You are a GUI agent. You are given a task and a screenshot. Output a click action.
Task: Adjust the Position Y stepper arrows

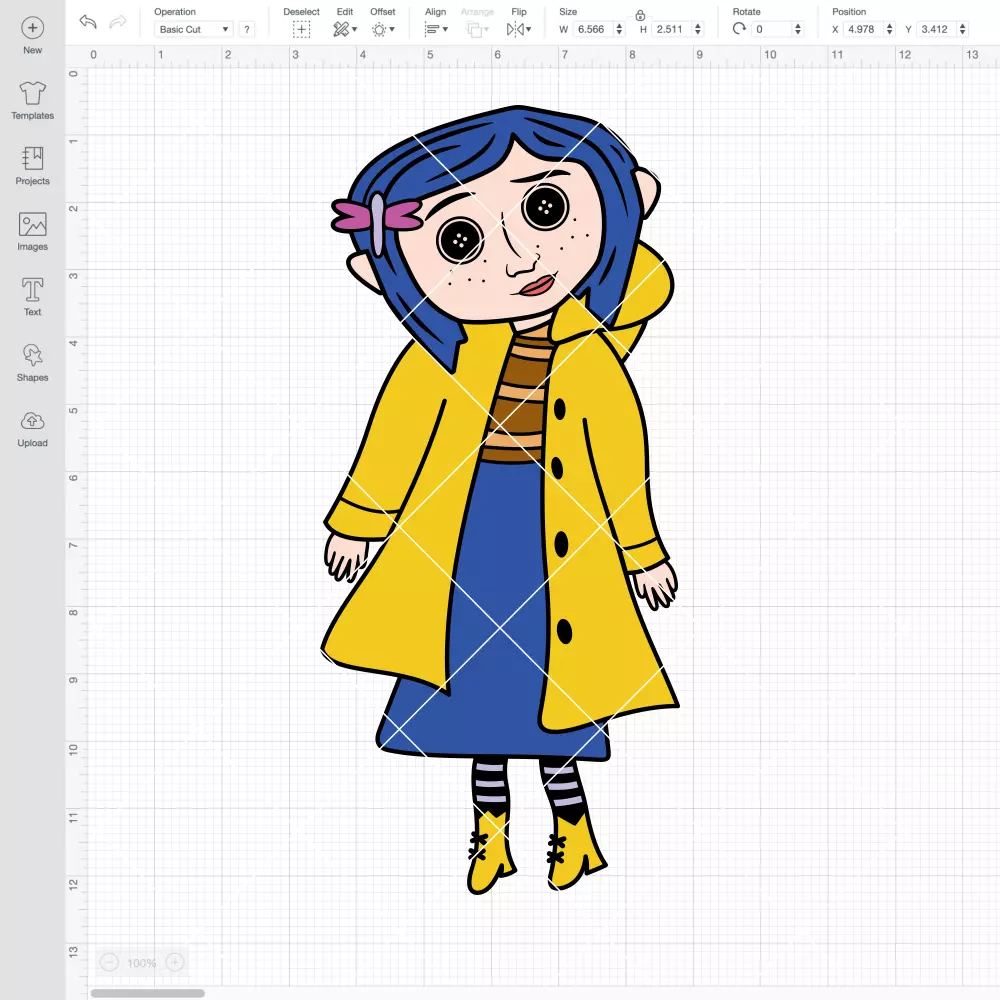click(962, 29)
